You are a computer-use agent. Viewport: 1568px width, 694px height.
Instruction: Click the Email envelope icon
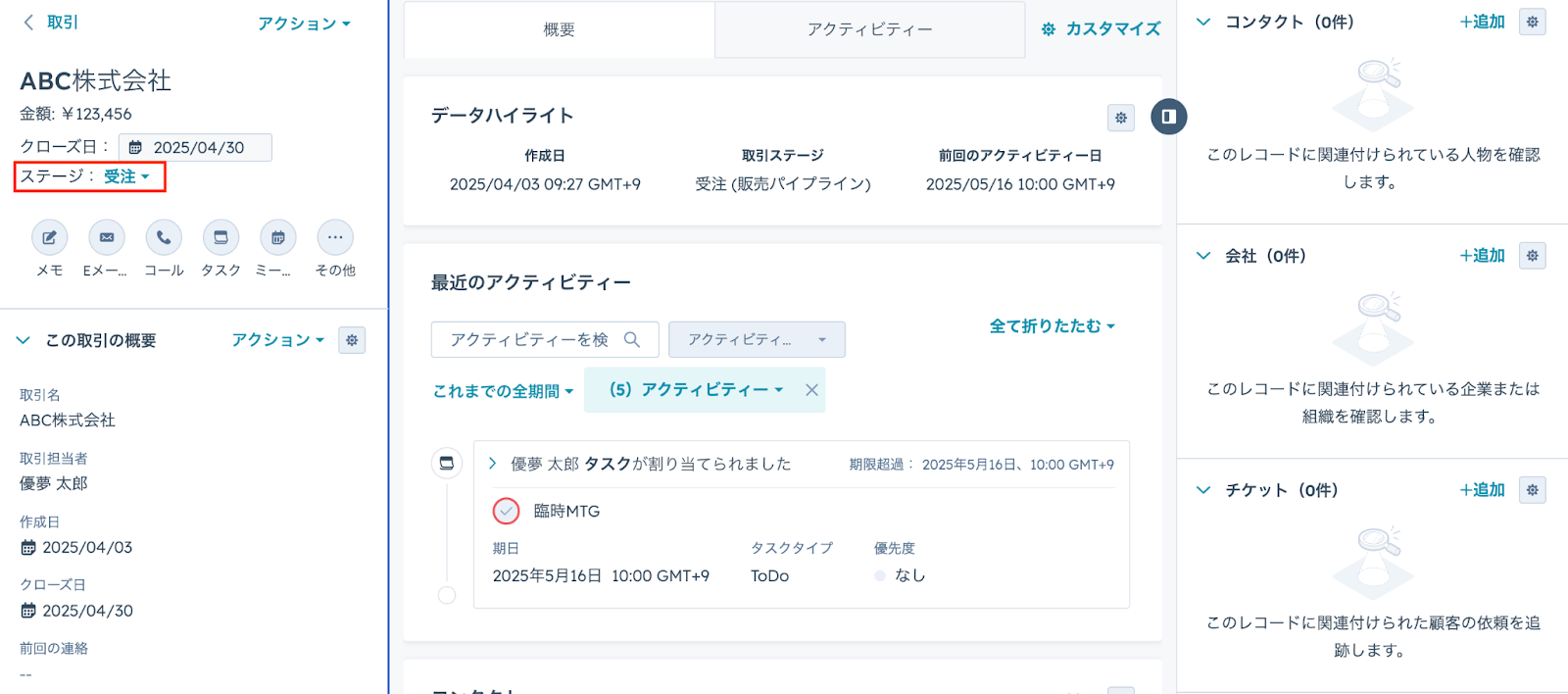click(107, 237)
